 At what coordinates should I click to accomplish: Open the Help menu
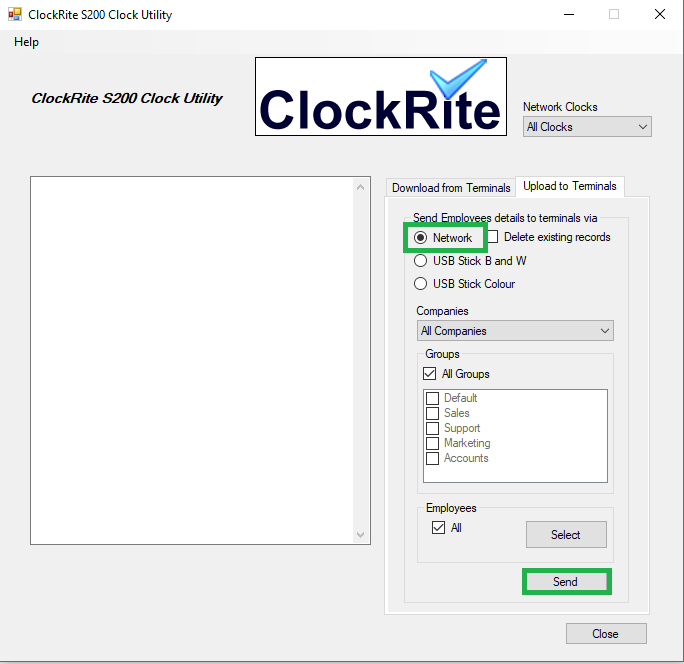pyautogui.click(x=26, y=42)
